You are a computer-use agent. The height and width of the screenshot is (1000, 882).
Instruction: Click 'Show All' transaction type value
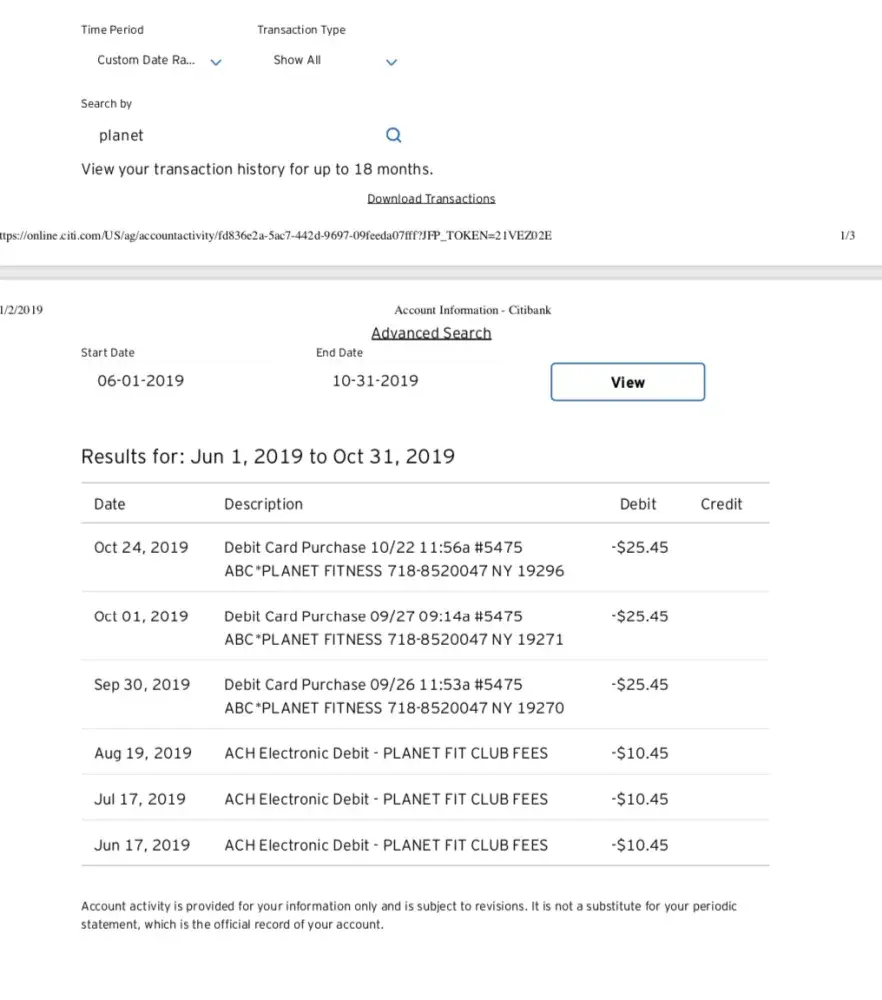click(297, 60)
